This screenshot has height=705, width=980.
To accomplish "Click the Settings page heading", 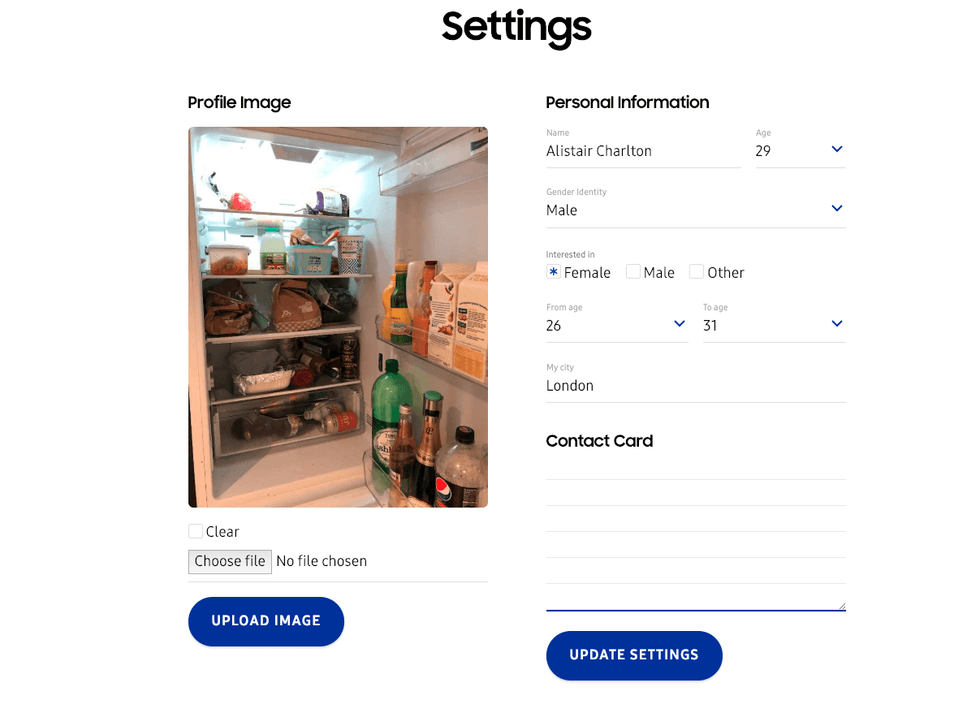I will 516,27.
